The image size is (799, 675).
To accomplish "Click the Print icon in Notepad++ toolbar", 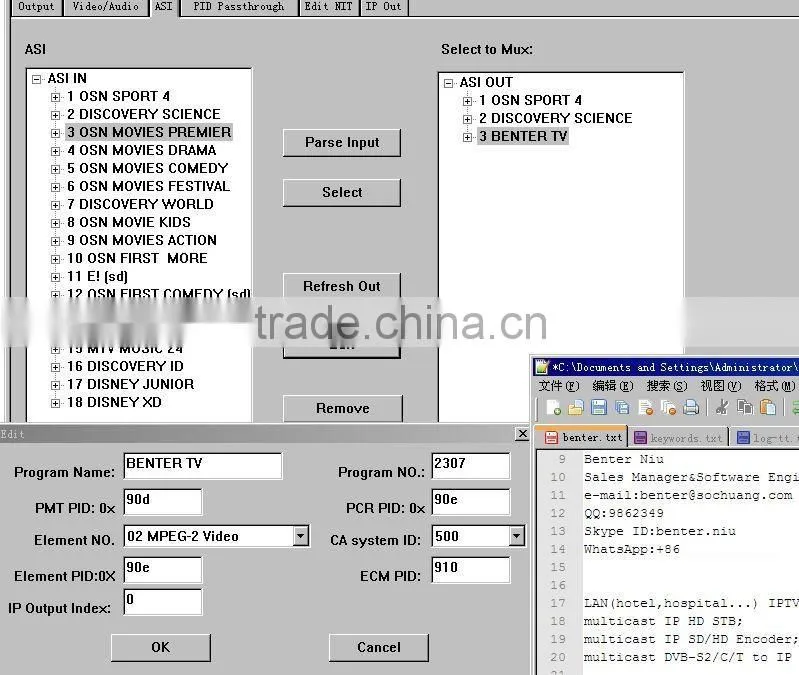I will (x=691, y=408).
